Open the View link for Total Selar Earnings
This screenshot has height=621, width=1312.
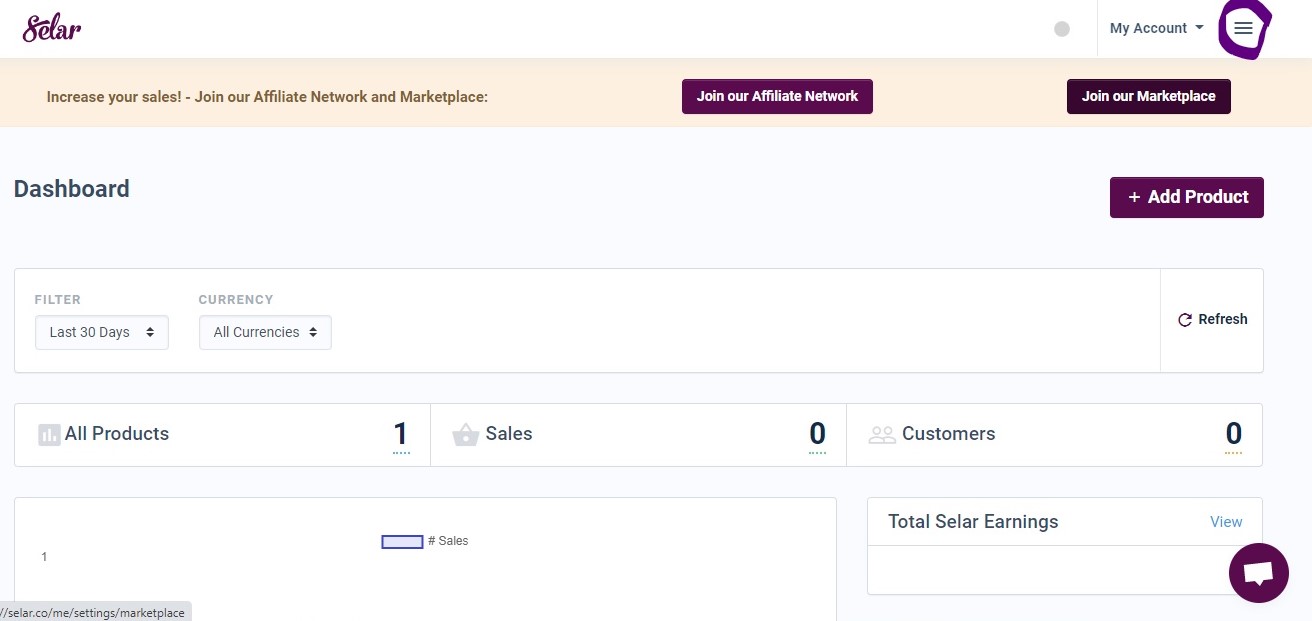pos(1226,521)
